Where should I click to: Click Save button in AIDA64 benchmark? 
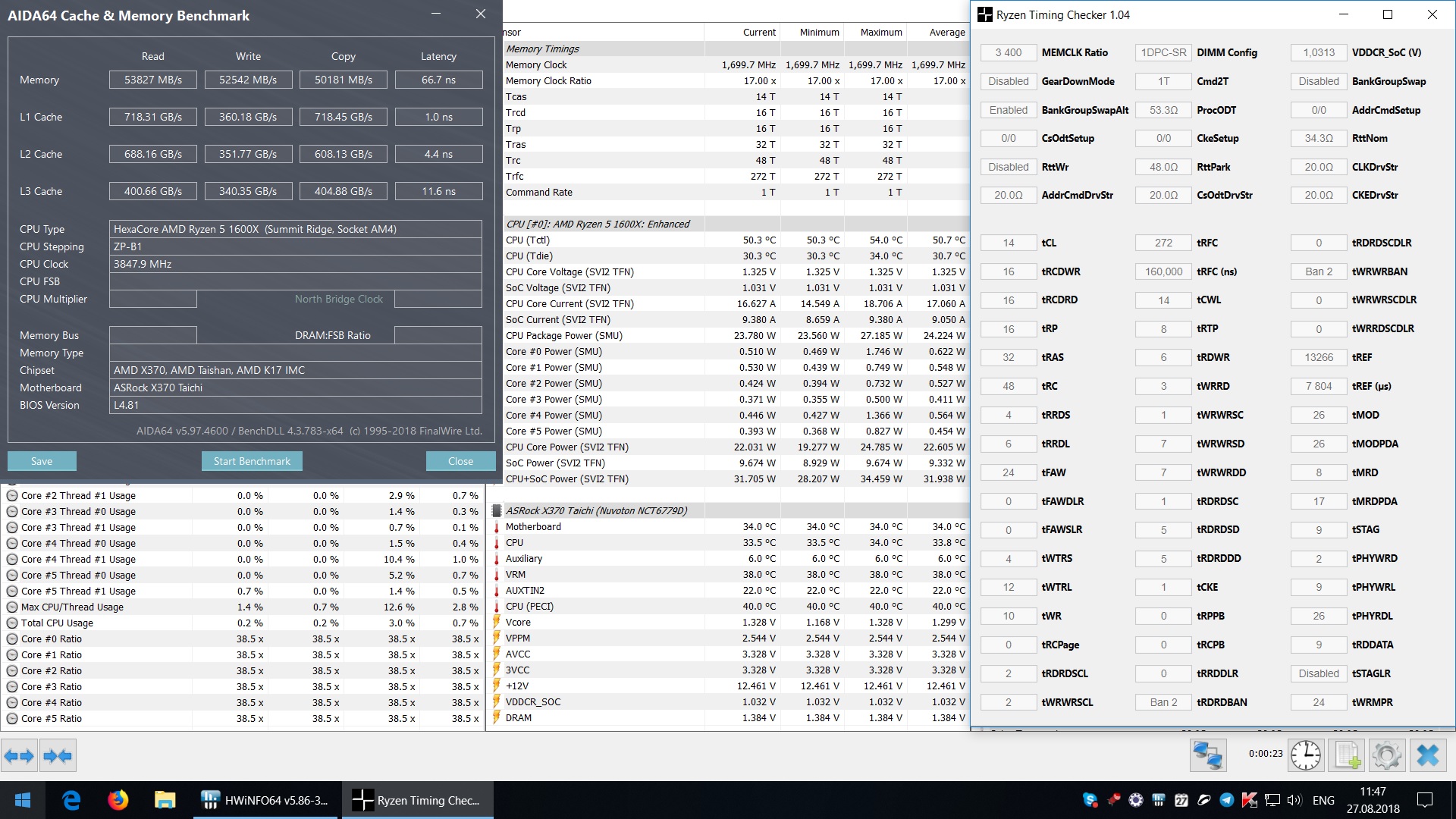coord(42,461)
